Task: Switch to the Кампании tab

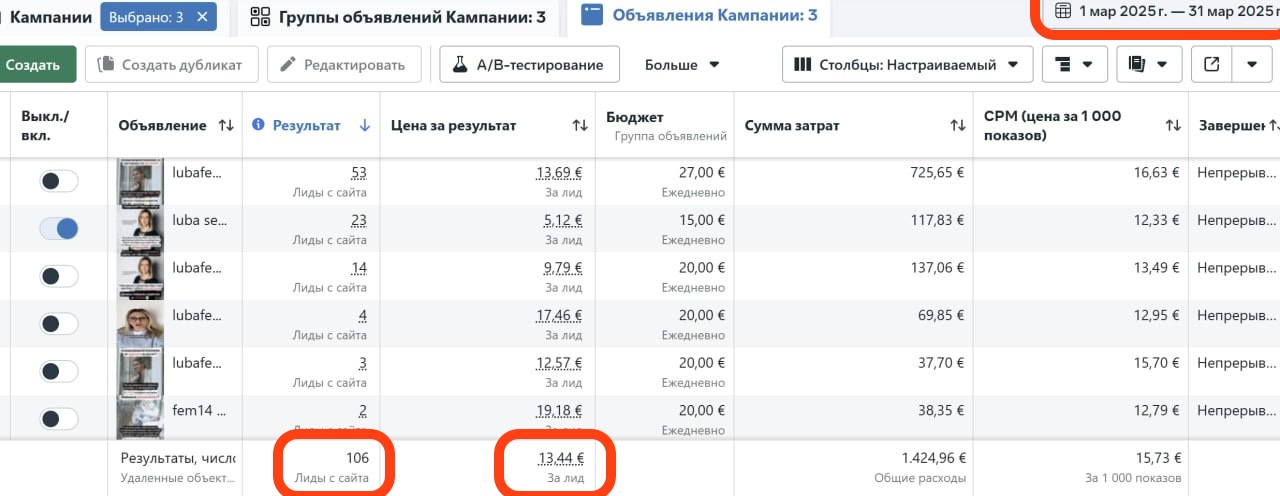Action: pos(50,16)
